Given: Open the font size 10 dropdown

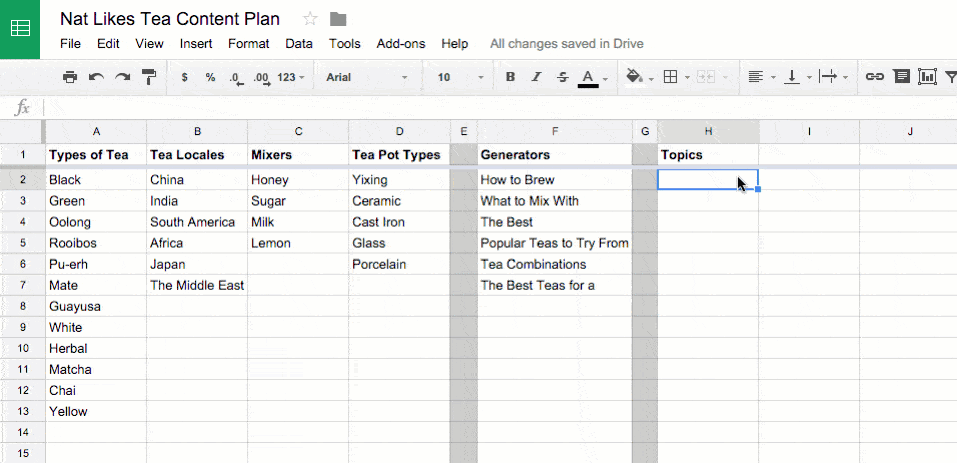Looking at the screenshot, I should pos(461,77).
